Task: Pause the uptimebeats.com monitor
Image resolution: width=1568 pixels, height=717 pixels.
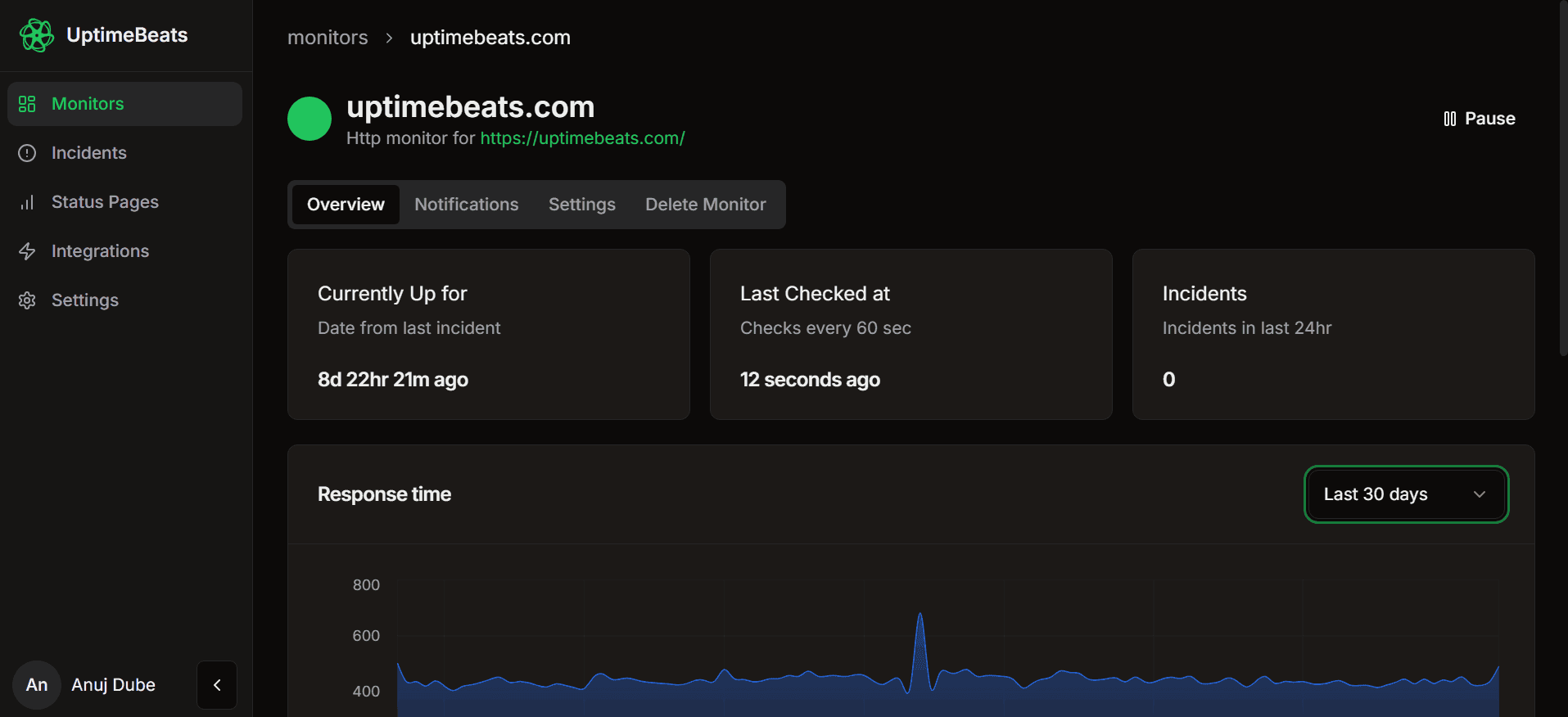Action: tap(1480, 119)
